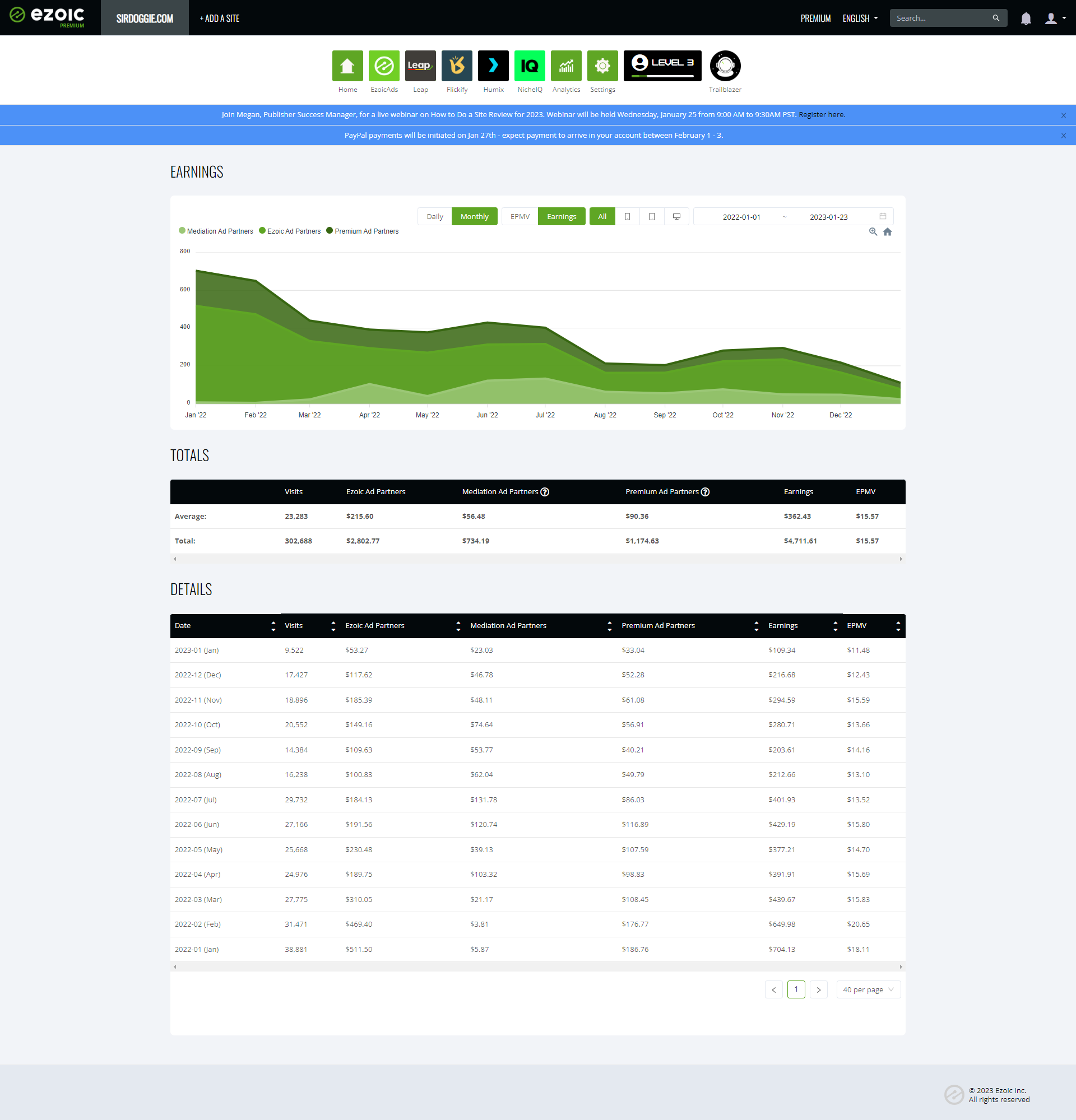Dismiss the PayPal payments banner
Viewport: 1076px width, 1120px height.
pyautogui.click(x=1064, y=136)
